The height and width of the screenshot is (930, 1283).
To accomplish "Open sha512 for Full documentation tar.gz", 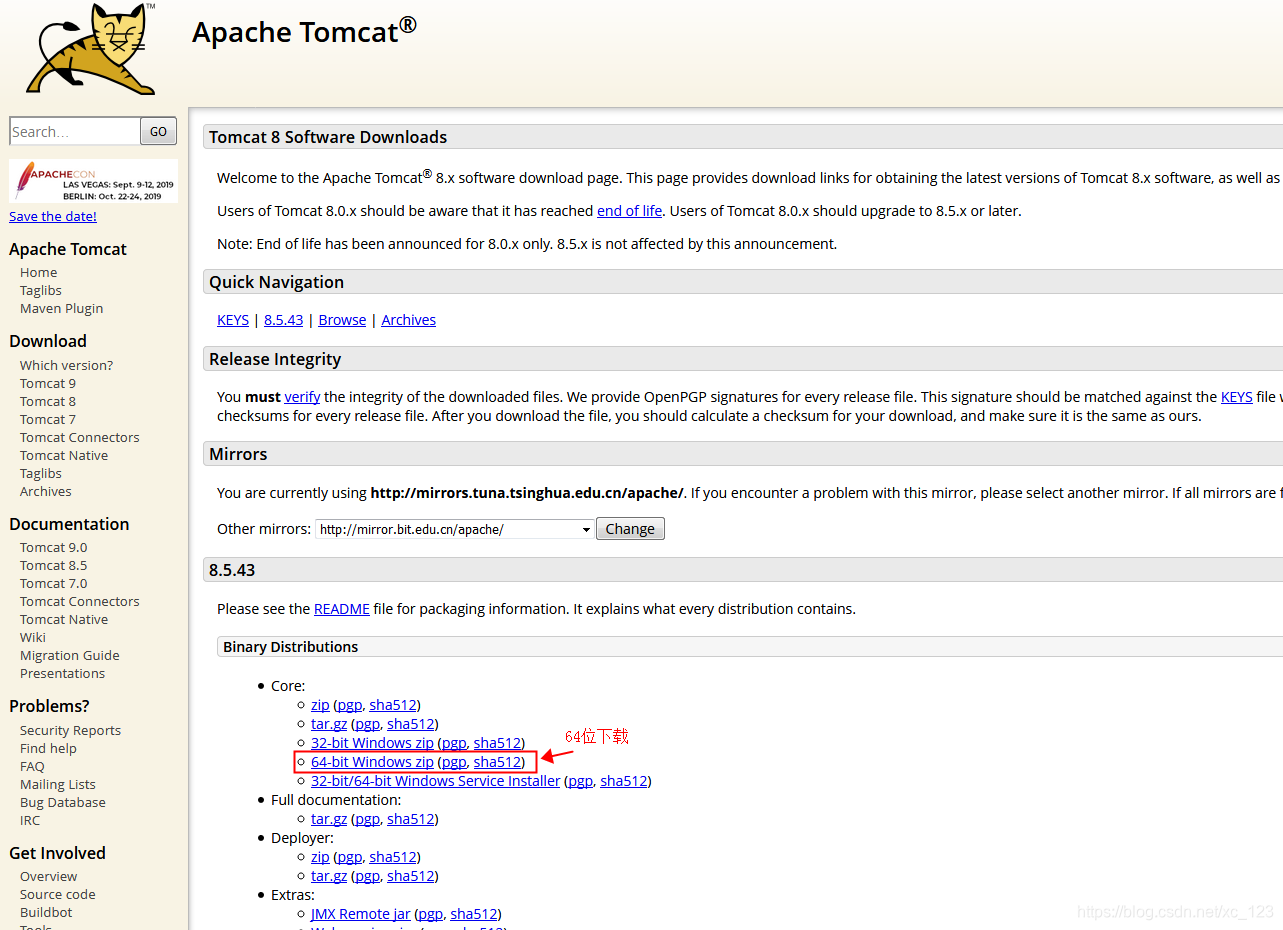I will pyautogui.click(x=410, y=819).
